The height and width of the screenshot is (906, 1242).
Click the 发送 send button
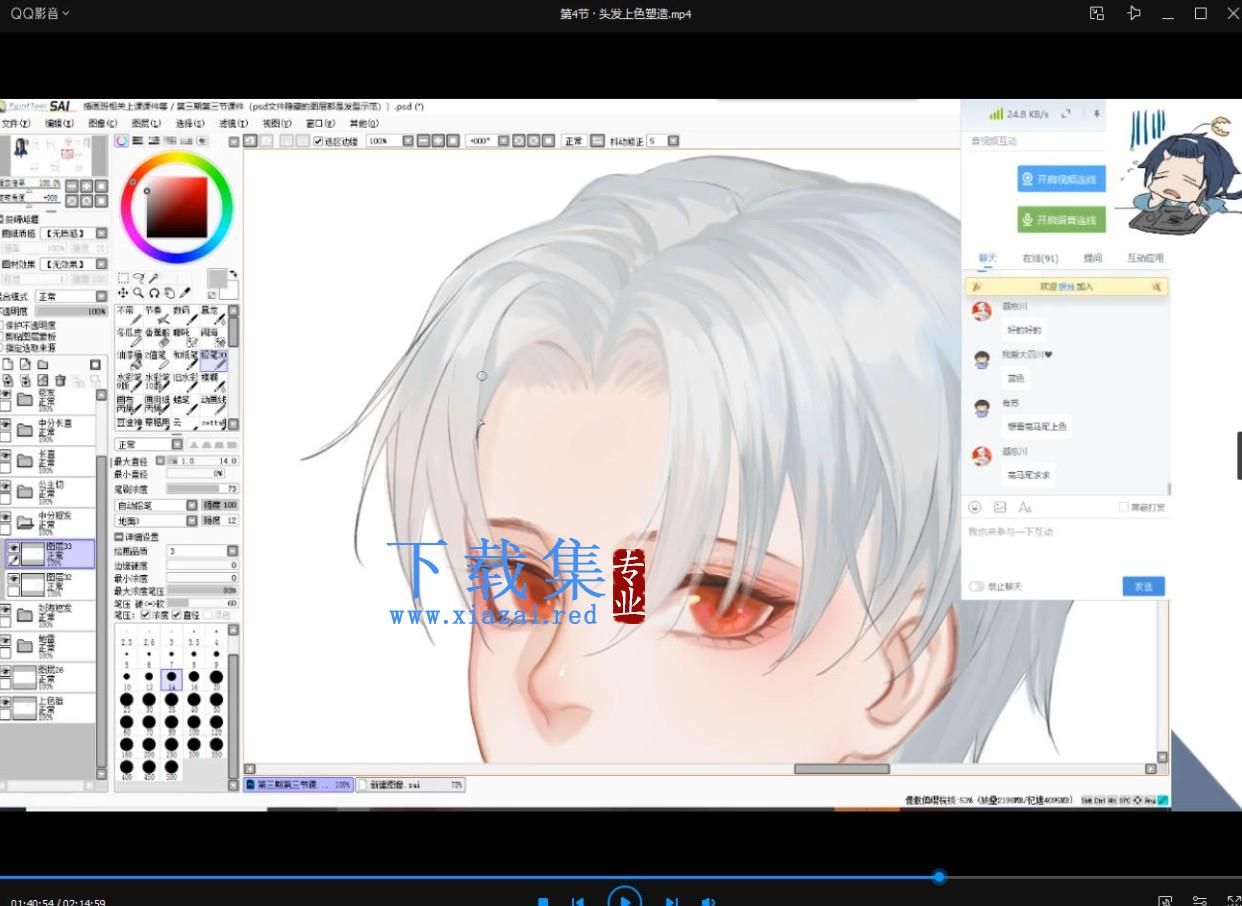(x=1143, y=587)
